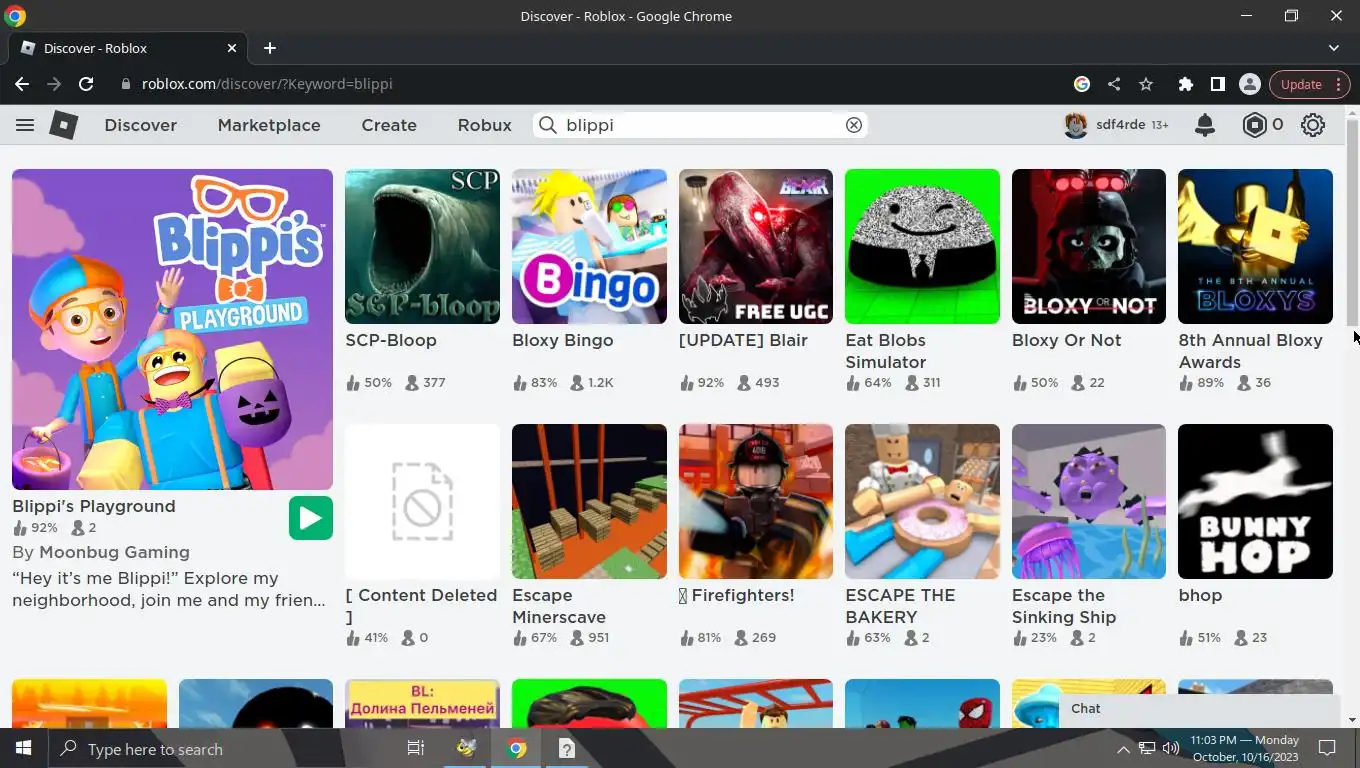Open the Blippi's Playground large thumbnail
Screen dimensions: 1360x768
pos(172,329)
